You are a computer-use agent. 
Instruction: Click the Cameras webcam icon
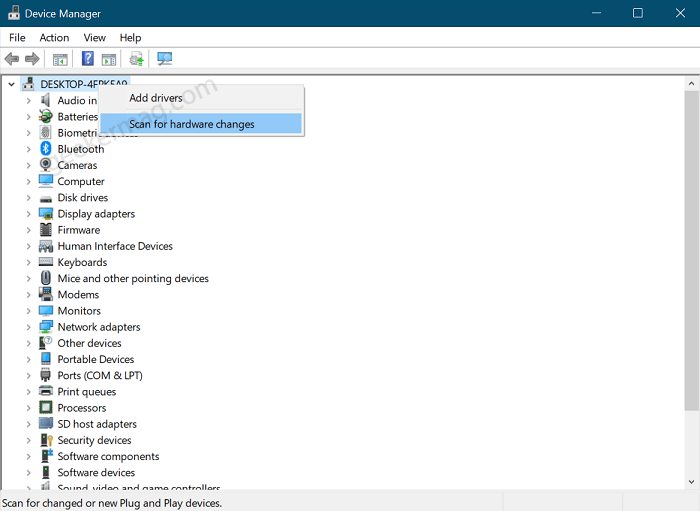(46, 165)
